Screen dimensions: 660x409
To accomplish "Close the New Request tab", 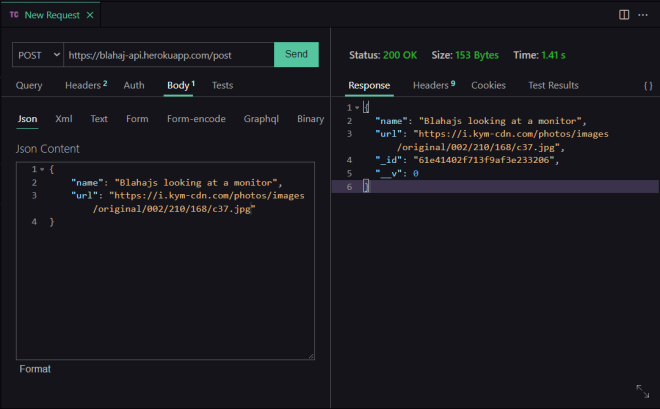I will tap(89, 15).
